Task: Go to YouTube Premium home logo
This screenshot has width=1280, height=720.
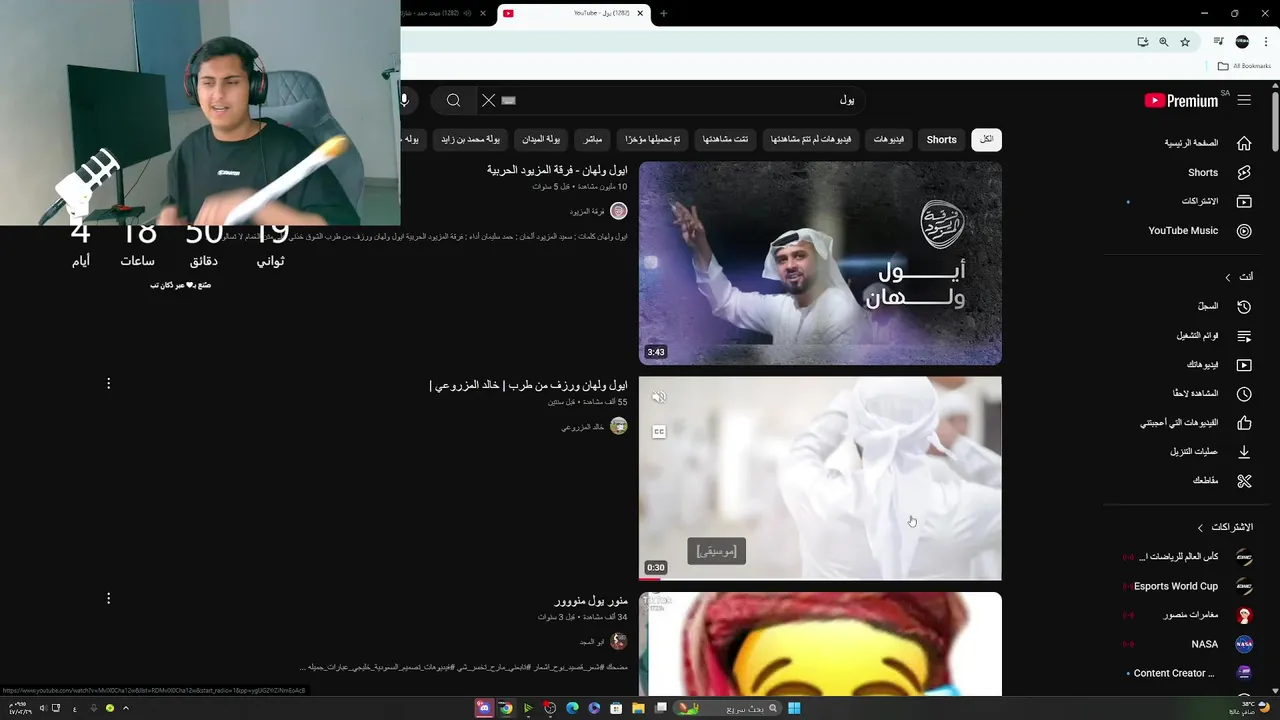Action: tap(1181, 100)
